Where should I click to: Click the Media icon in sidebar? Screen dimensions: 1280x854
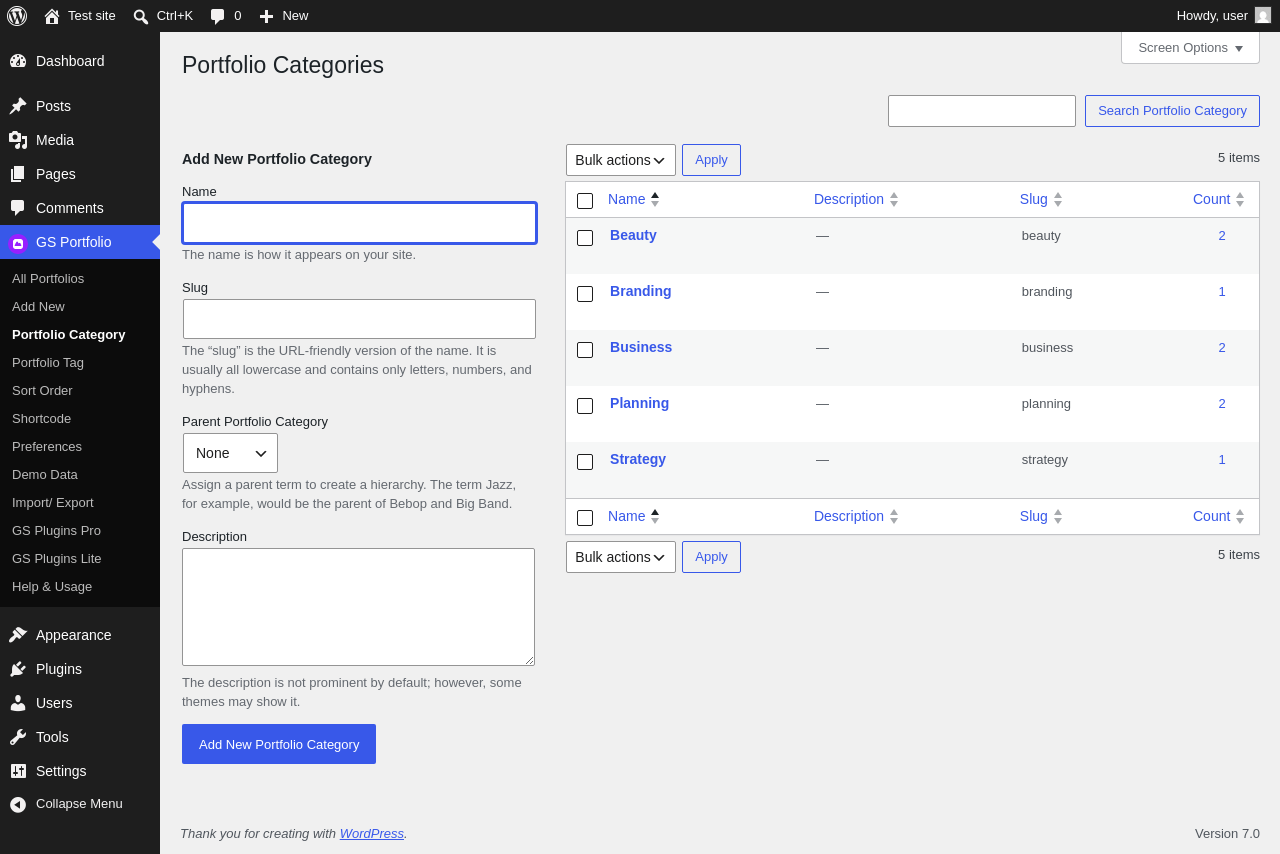18,140
